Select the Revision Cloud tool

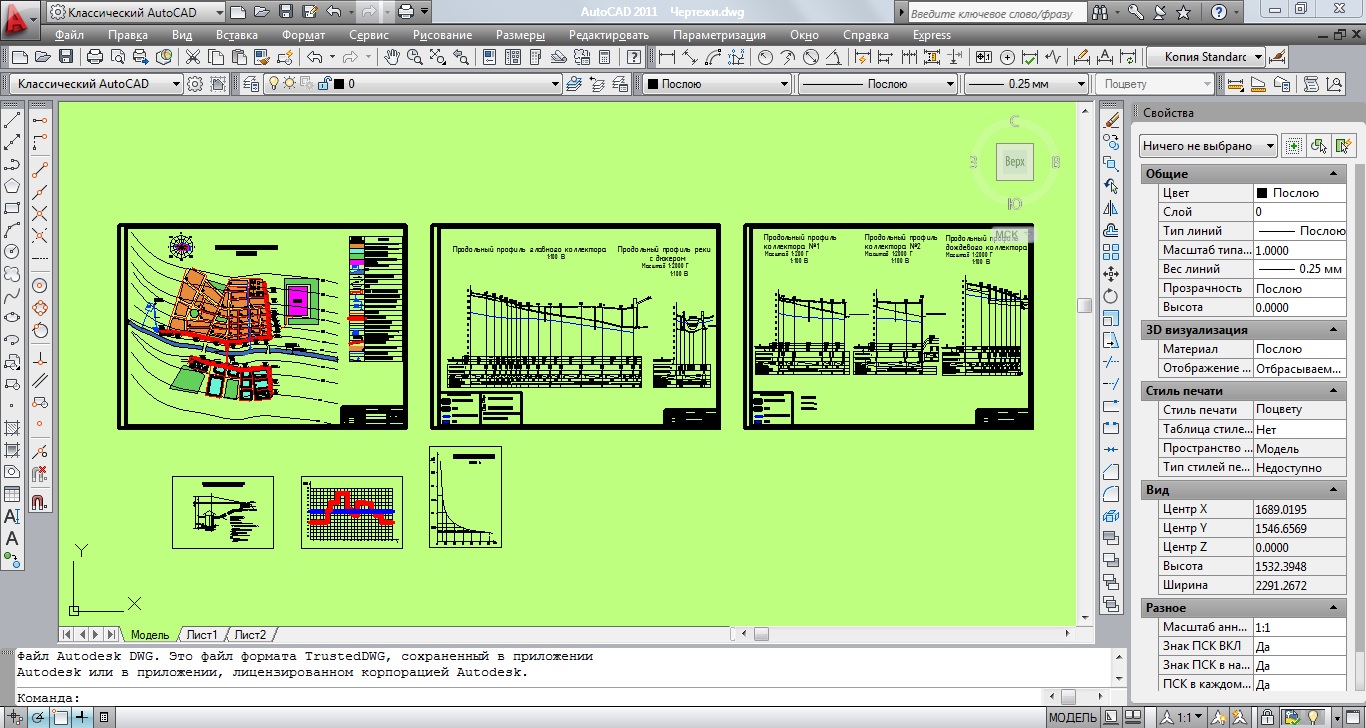(13, 274)
